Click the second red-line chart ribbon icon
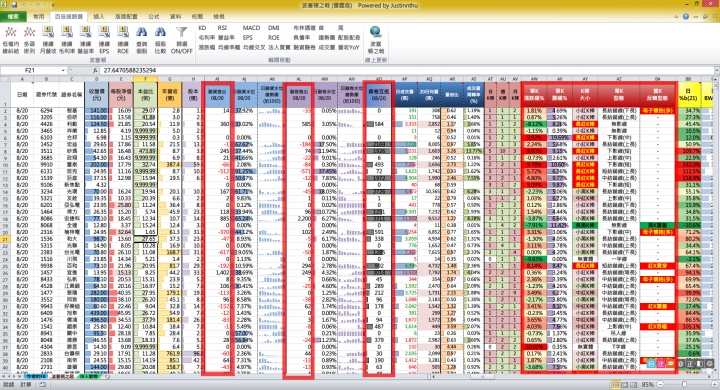Image resolution: width=720 pixels, height=390 pixels. coord(29,32)
